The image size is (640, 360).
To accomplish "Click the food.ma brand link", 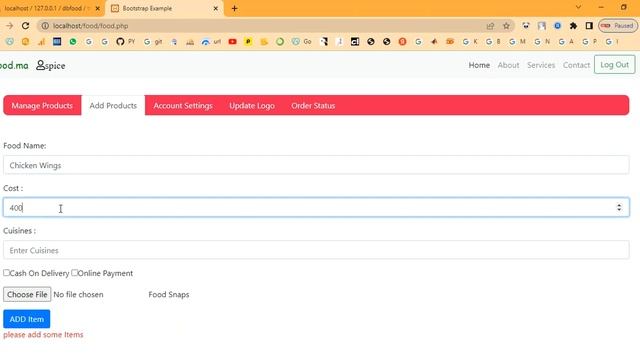I will (14, 65).
